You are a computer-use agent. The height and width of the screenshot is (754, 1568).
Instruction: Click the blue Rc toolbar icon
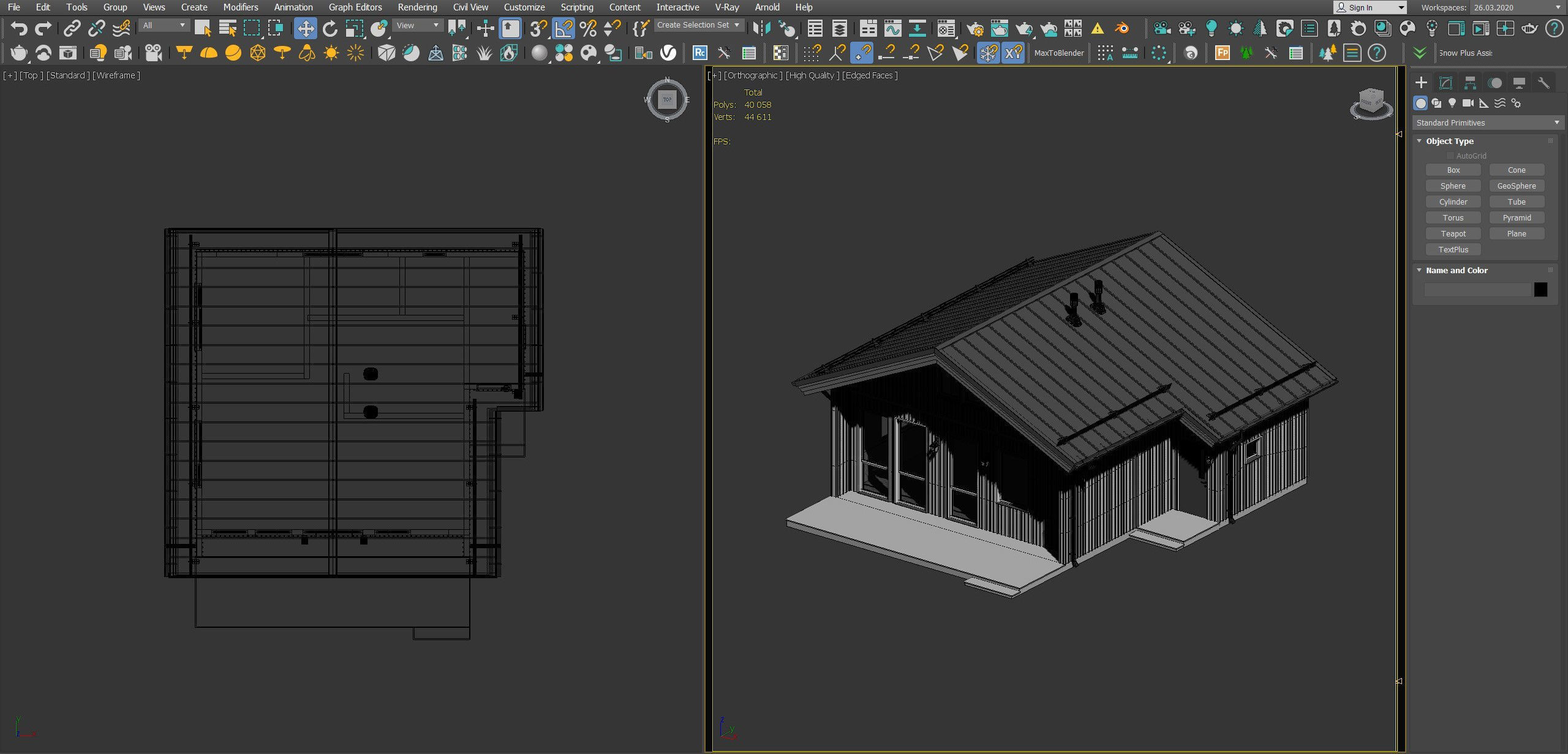coord(699,53)
